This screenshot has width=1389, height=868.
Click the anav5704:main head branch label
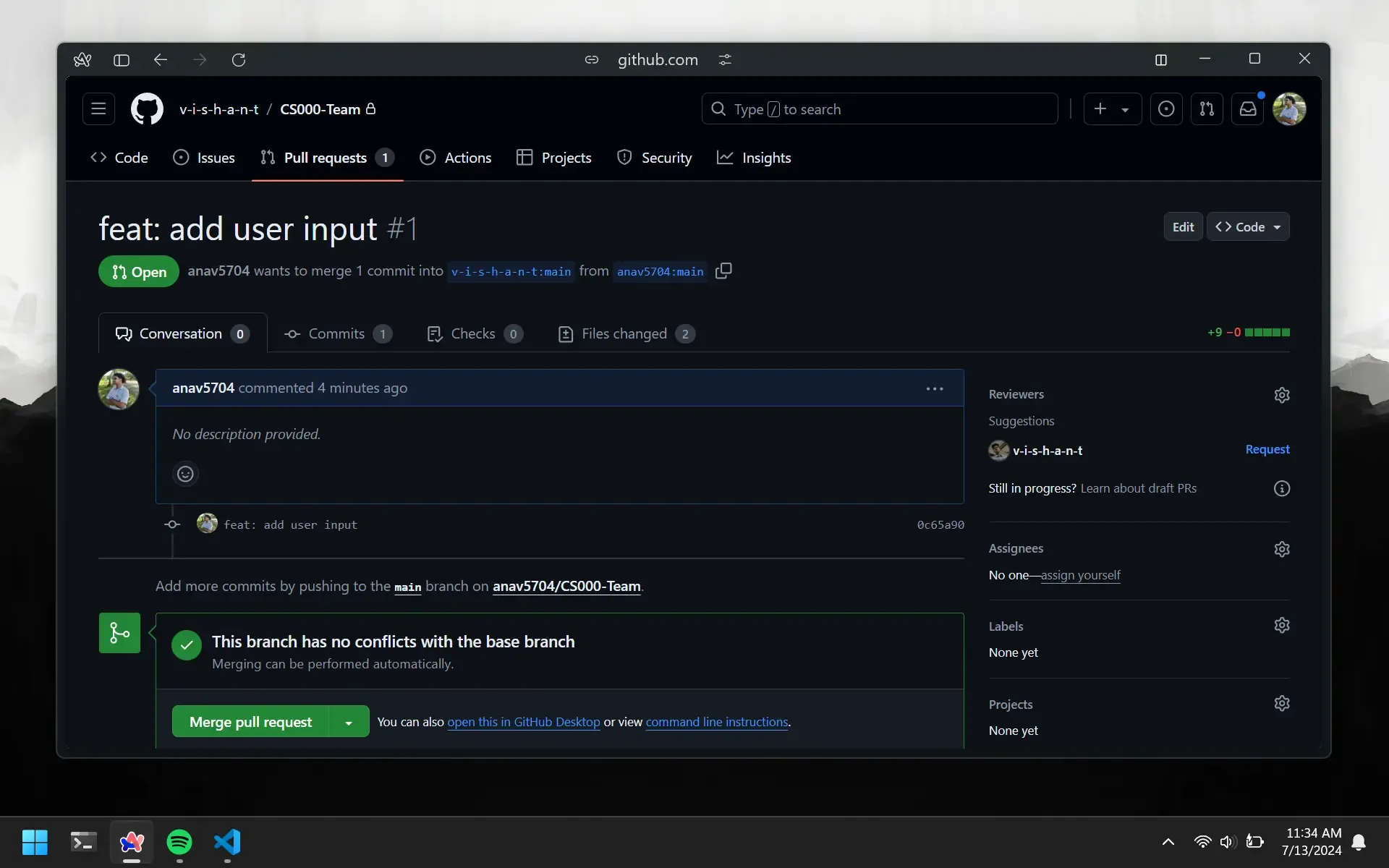(x=660, y=271)
